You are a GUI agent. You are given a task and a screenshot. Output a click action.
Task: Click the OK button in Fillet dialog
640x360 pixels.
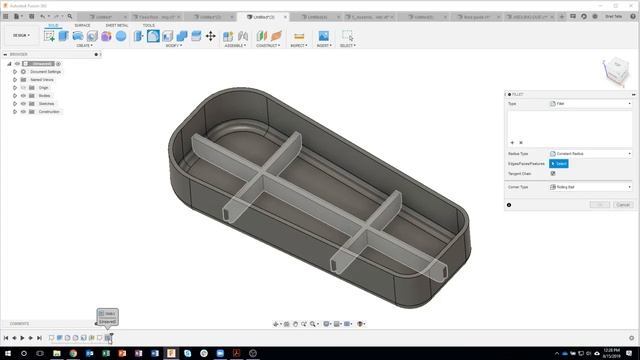600,204
